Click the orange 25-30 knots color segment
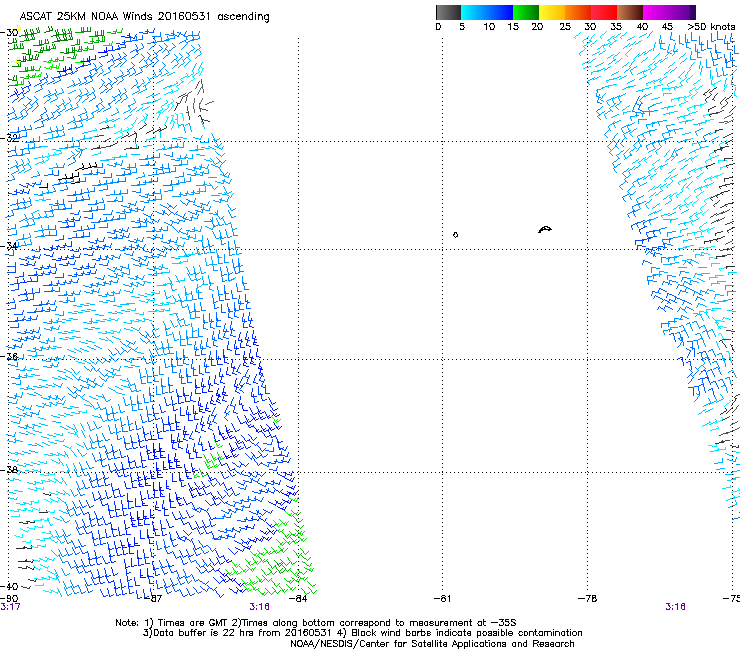Image resolution: width=740 pixels, height=650 pixels. (578, 12)
